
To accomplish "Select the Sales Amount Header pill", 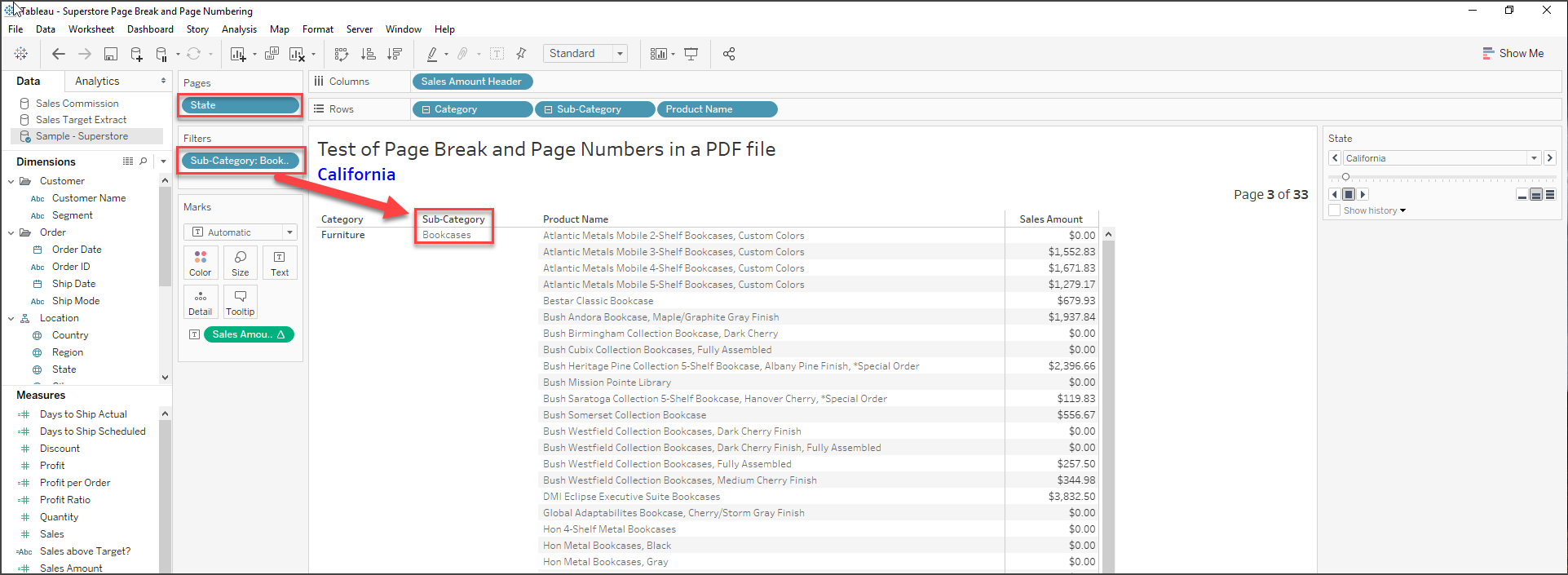I will (x=473, y=82).
